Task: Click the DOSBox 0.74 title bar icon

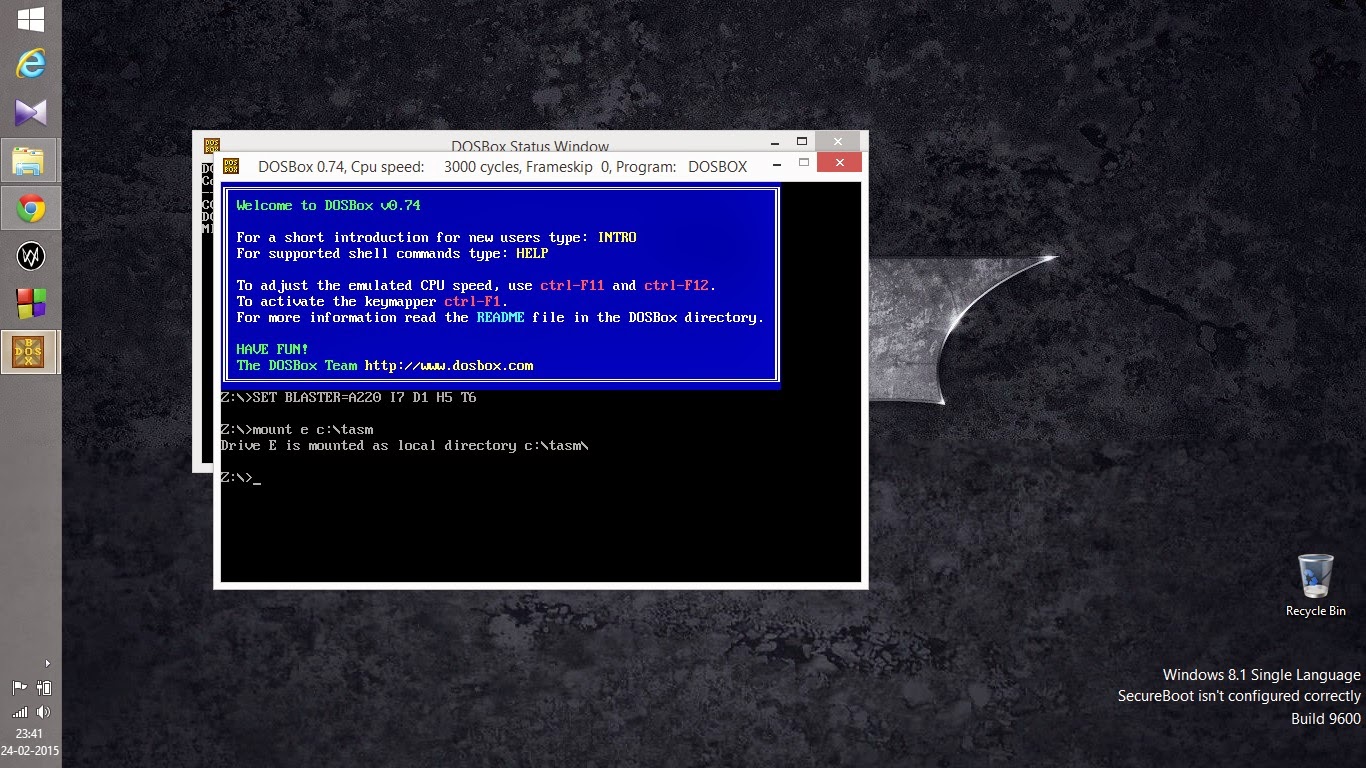Action: (x=231, y=166)
